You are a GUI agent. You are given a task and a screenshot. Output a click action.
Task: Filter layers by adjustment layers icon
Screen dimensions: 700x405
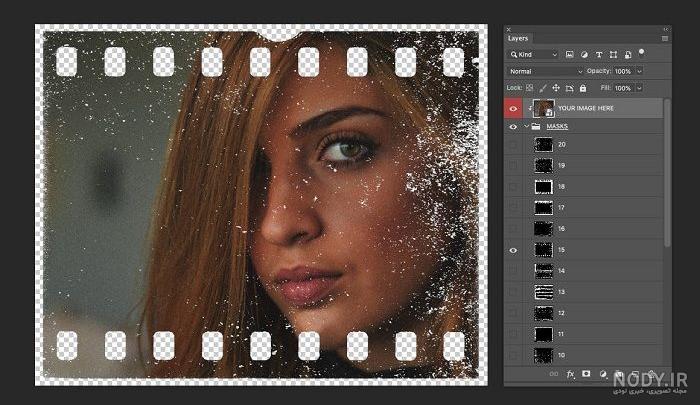click(x=584, y=54)
